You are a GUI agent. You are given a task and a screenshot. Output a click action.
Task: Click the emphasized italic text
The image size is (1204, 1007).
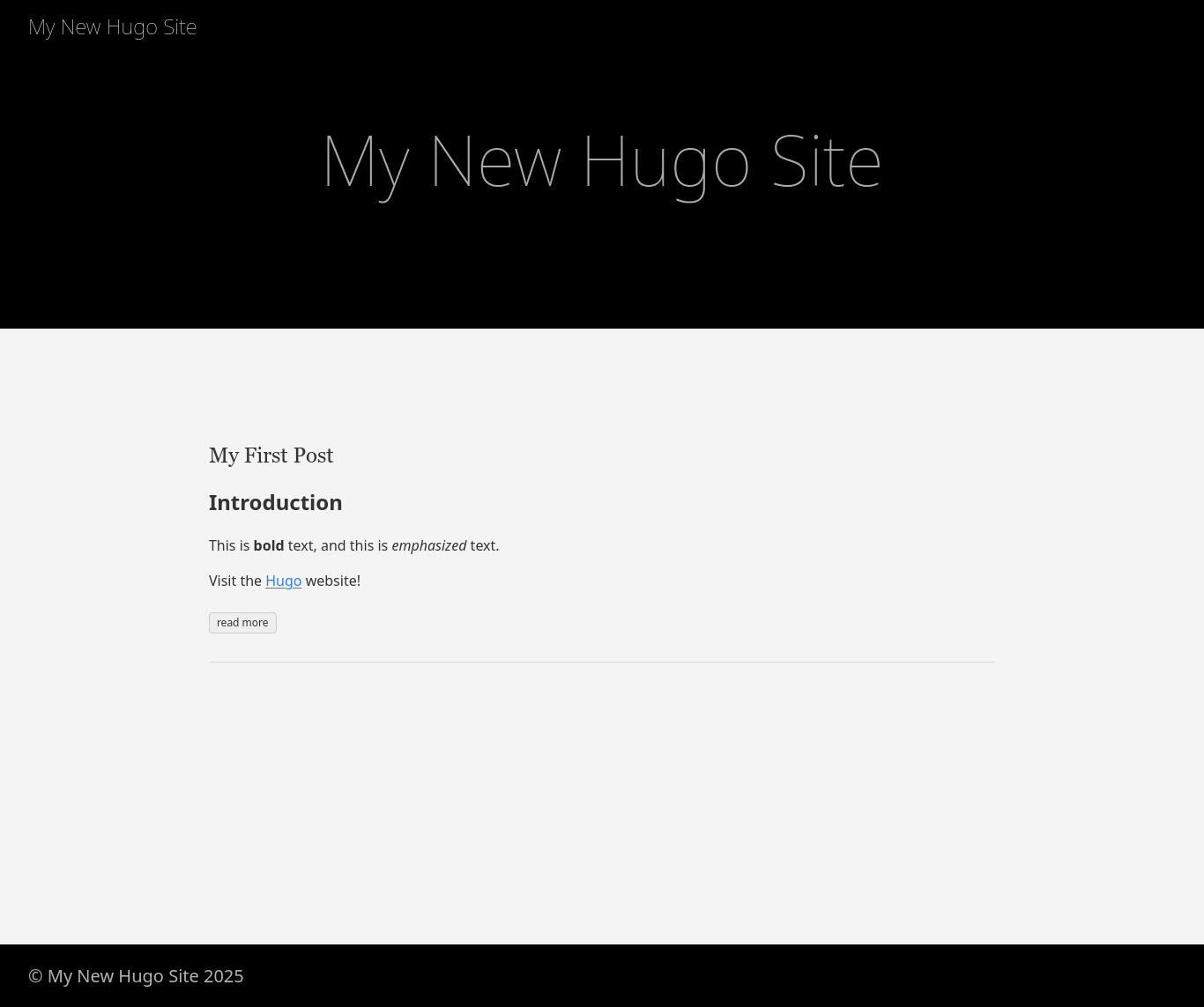[429, 545]
